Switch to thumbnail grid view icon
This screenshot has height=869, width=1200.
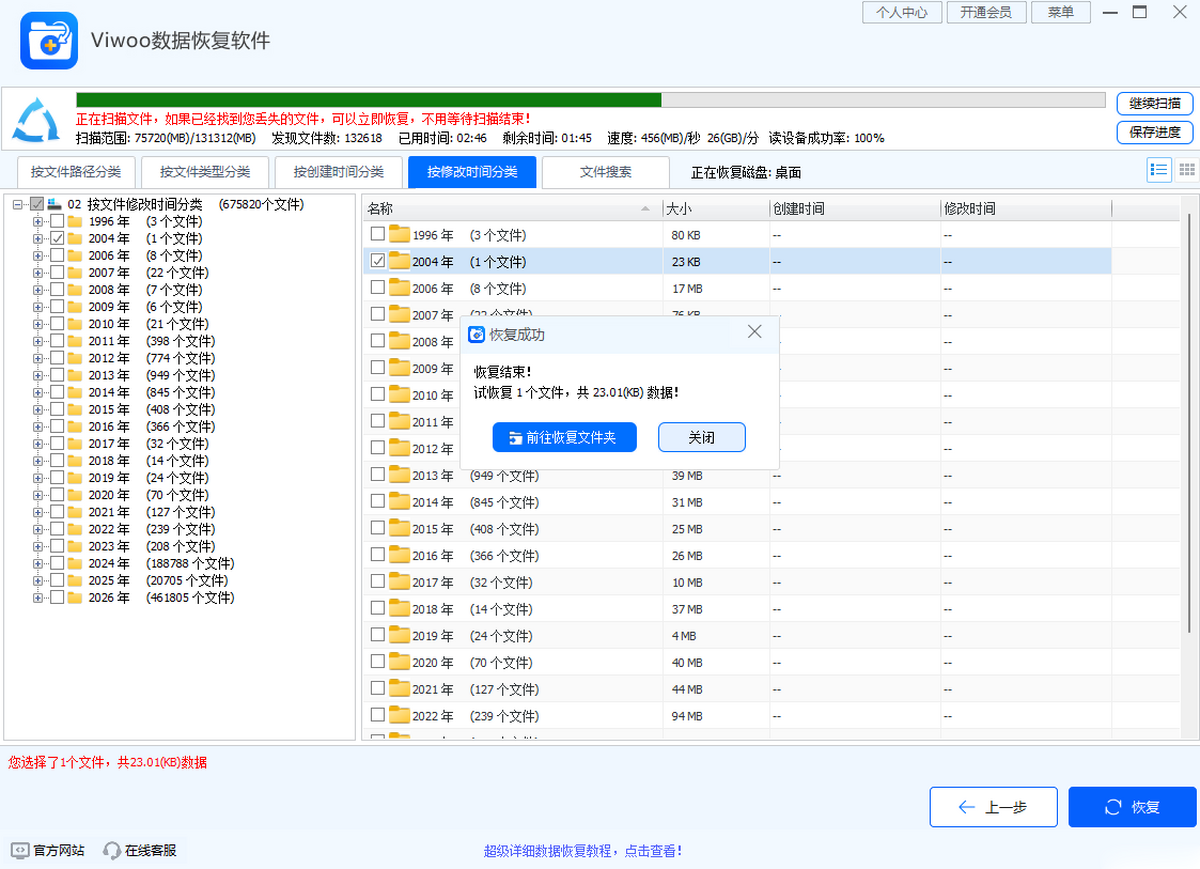point(1187,171)
